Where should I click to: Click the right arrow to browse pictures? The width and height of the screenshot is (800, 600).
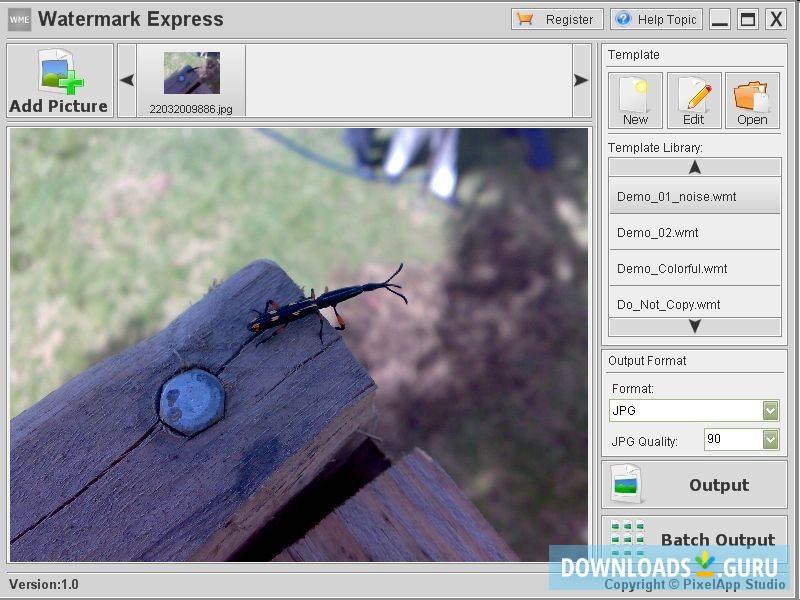tap(581, 80)
